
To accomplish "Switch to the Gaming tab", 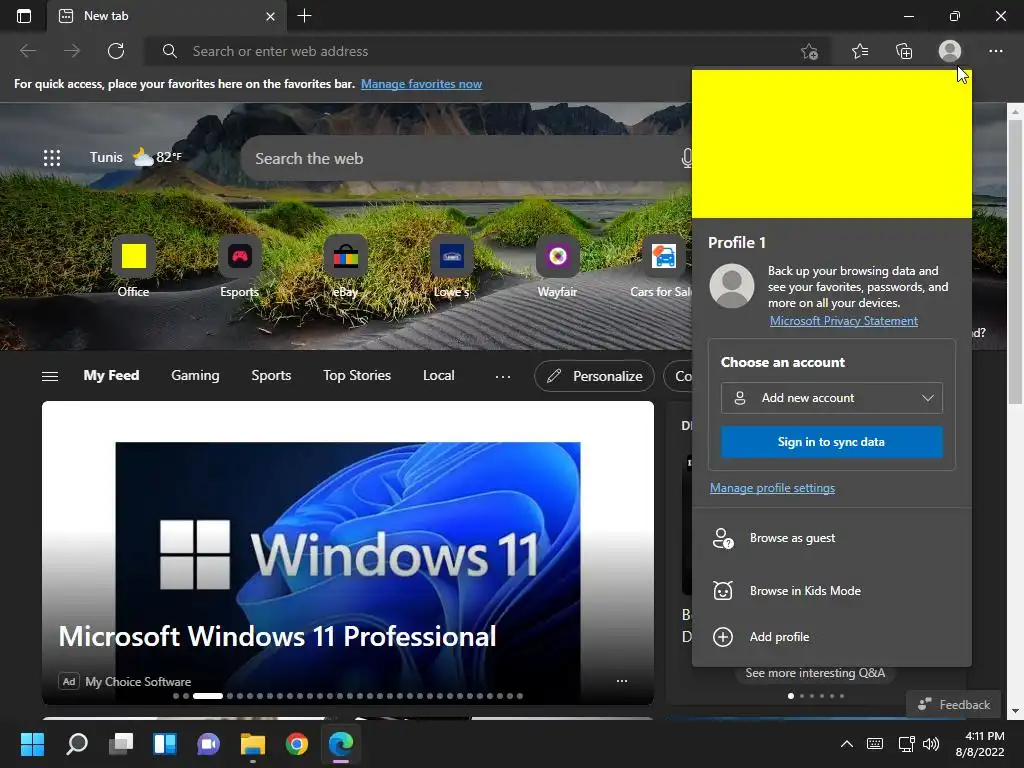I will coord(195,376).
